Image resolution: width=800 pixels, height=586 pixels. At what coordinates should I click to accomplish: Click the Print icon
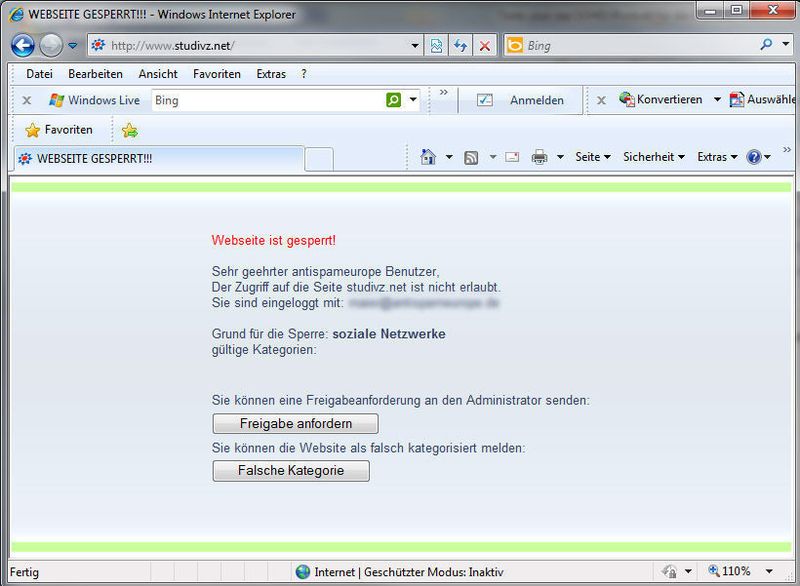tap(539, 157)
